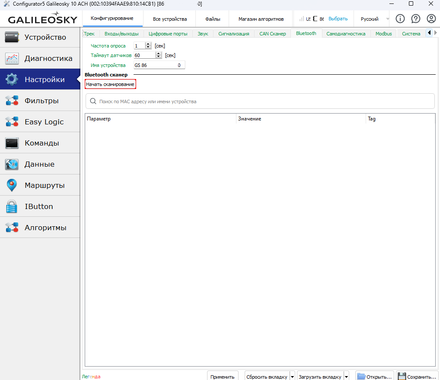This screenshot has height=380, width=440.
Task: Open the Трек settings tab
Action: coord(89,34)
